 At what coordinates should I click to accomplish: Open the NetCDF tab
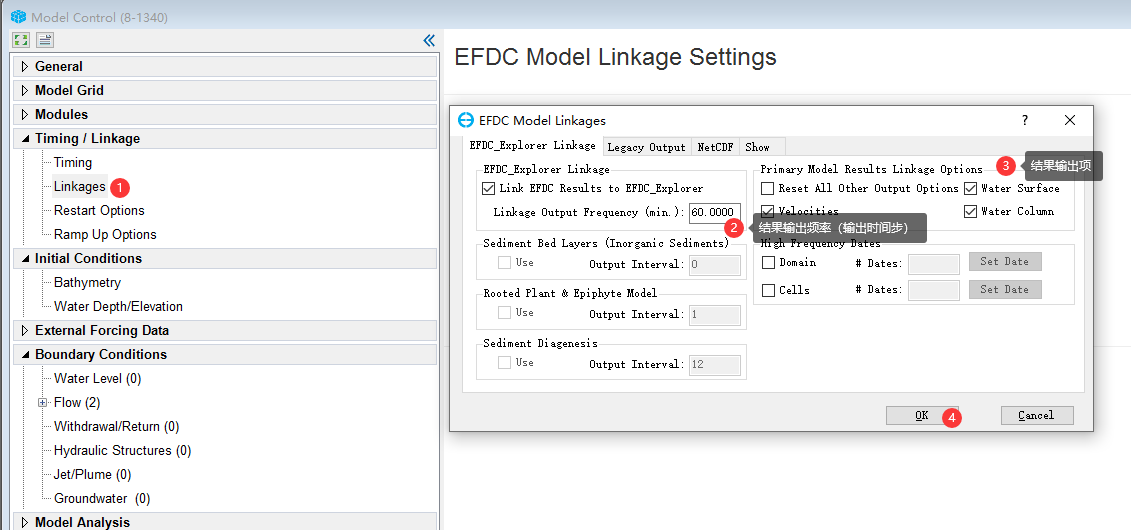[715, 147]
